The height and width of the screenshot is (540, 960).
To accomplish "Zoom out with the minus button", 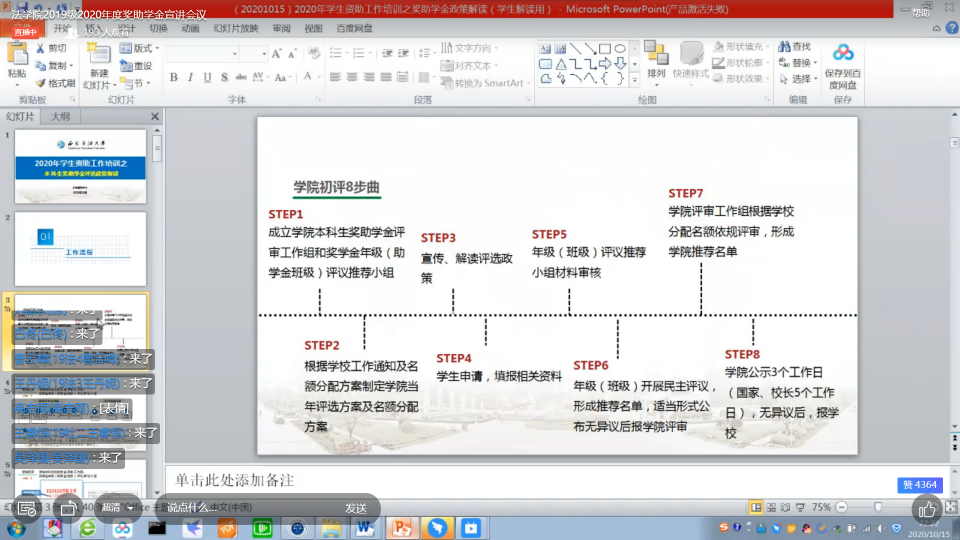I will [842, 508].
